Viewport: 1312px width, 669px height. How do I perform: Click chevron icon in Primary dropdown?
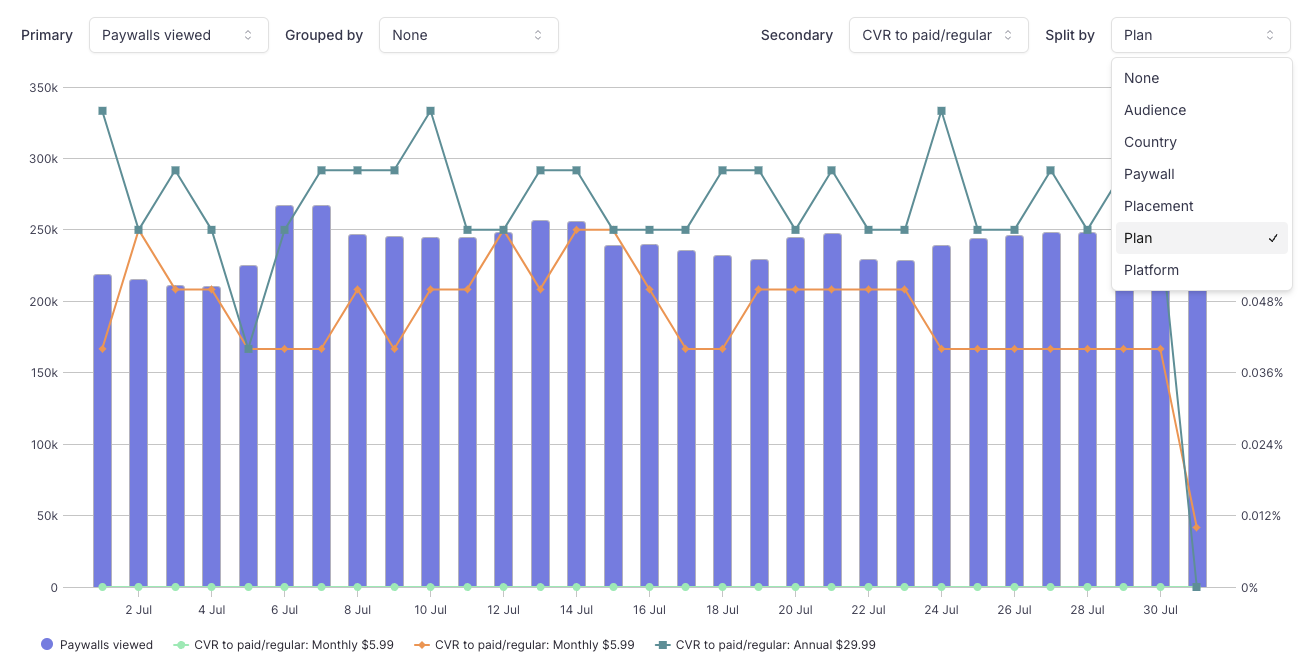click(248, 35)
